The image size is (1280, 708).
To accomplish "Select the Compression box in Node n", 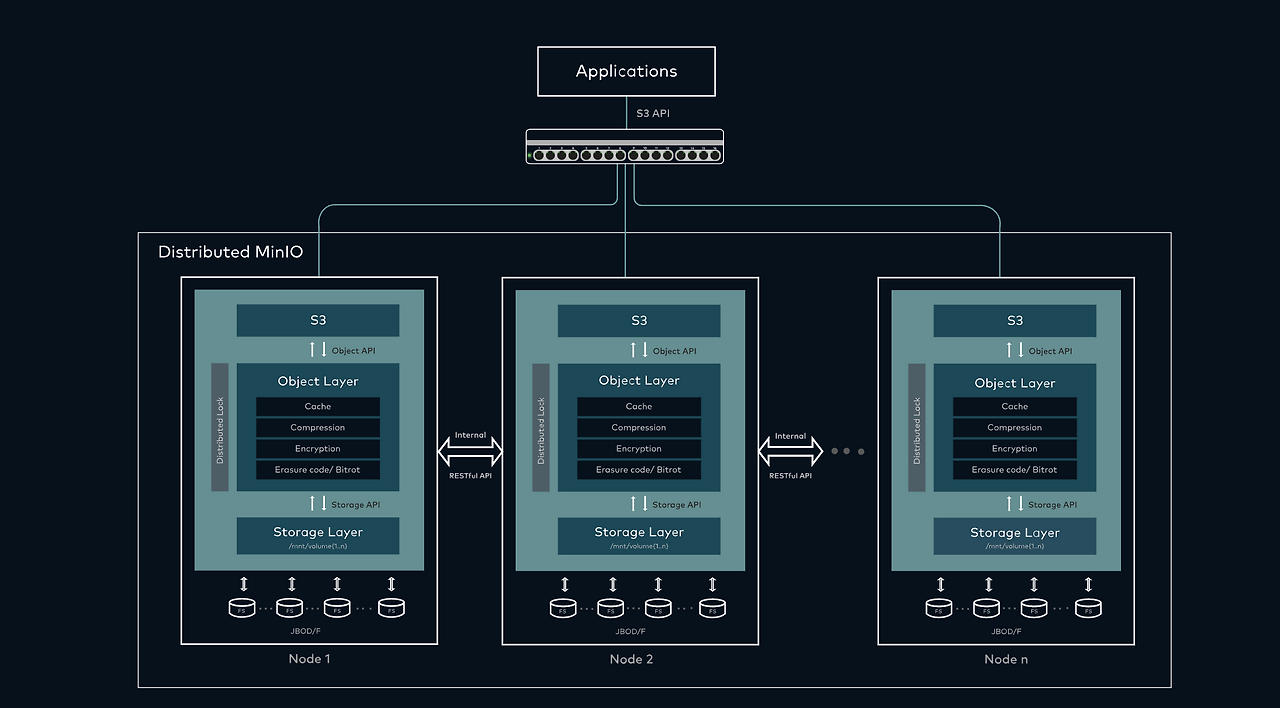I will click(1015, 428).
